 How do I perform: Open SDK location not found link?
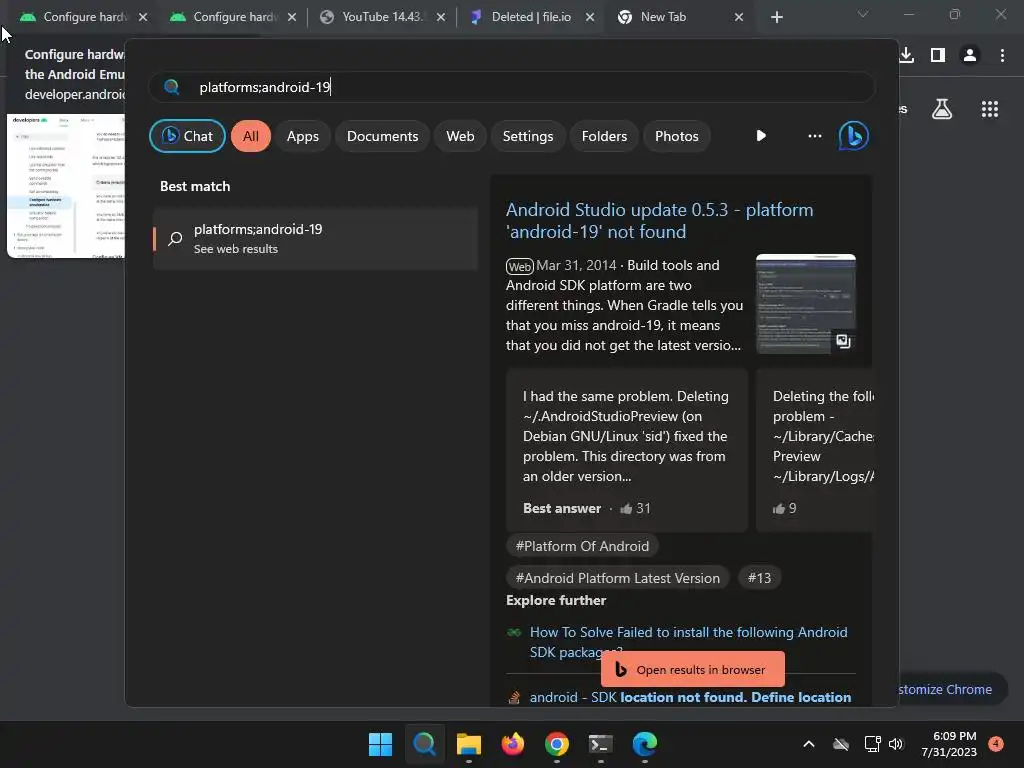pos(690,697)
